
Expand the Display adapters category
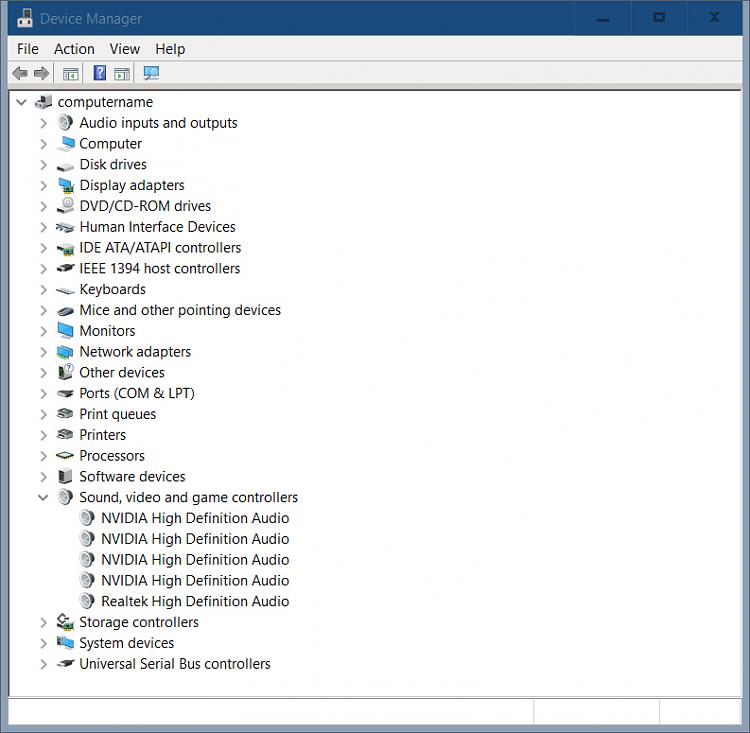[x=44, y=185]
